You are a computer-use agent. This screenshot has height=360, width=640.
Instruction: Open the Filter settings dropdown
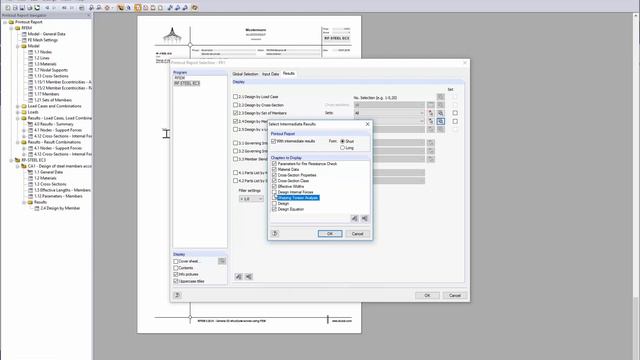pos(251,199)
